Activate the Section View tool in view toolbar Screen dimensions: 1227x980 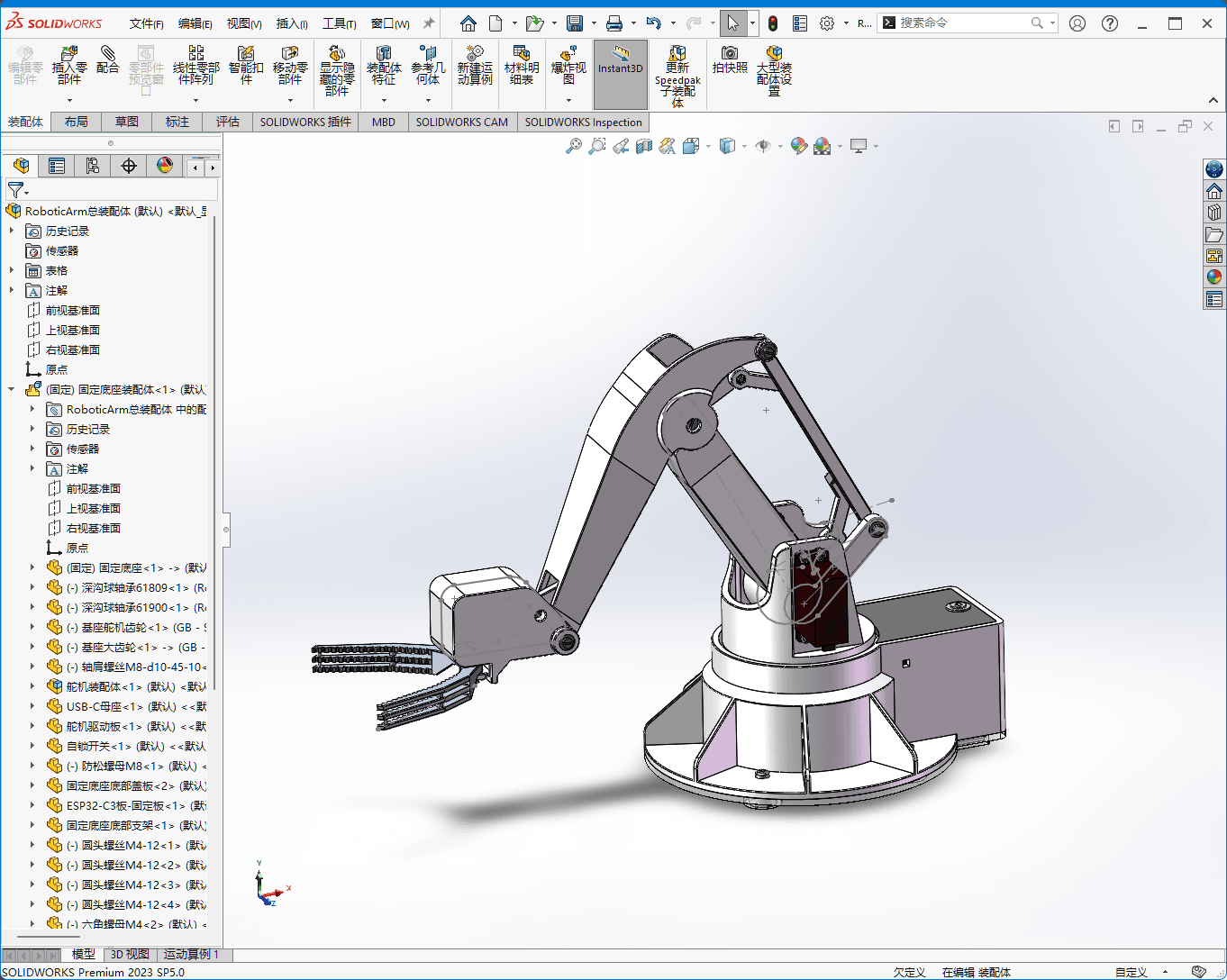644,146
